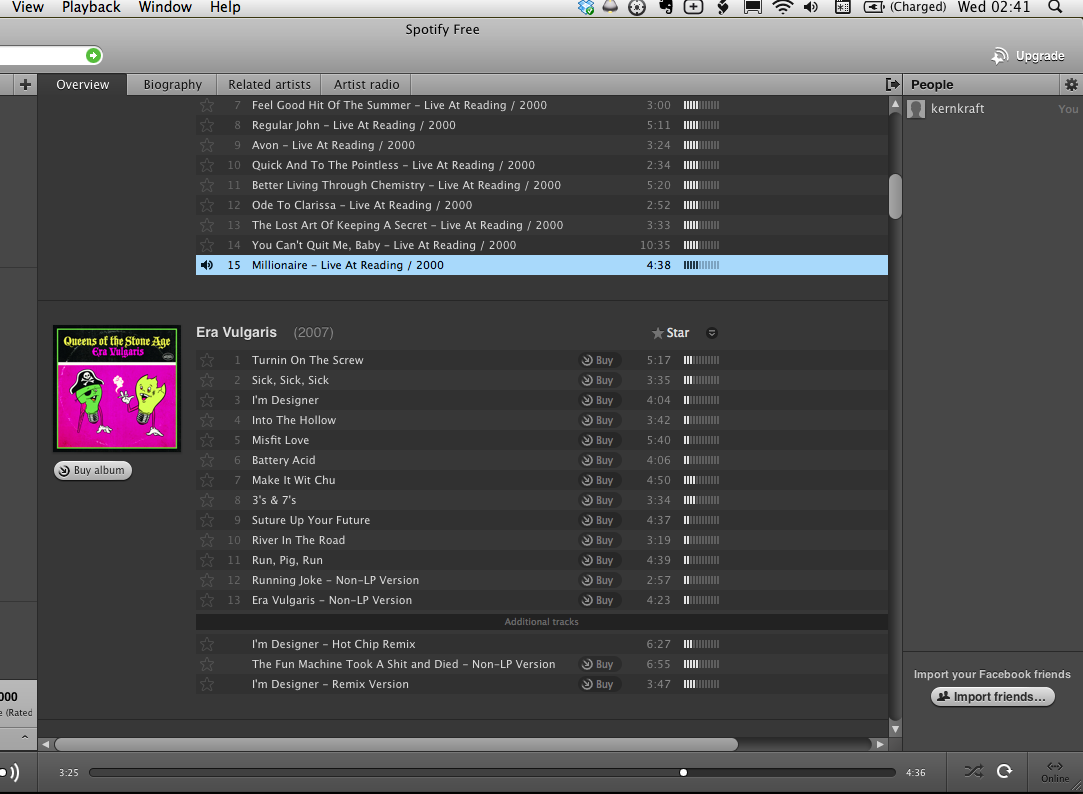Open People panel settings gear
The image size is (1083, 794).
(x=1071, y=84)
